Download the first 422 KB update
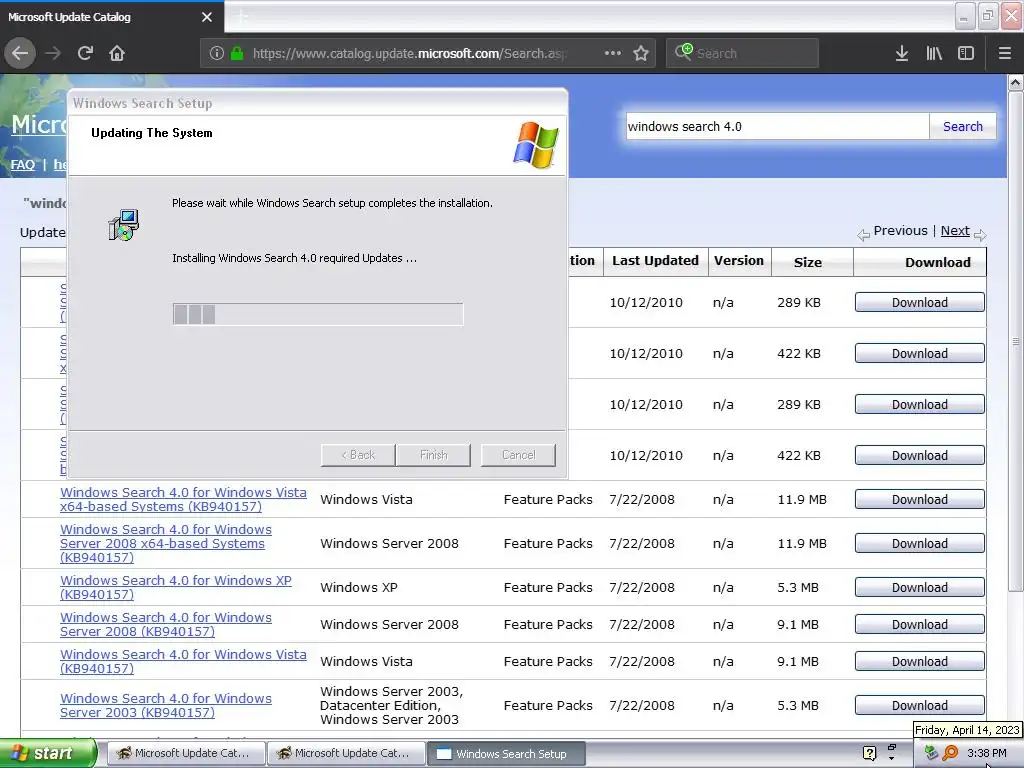Viewport: 1024px width, 768px height. tap(920, 353)
